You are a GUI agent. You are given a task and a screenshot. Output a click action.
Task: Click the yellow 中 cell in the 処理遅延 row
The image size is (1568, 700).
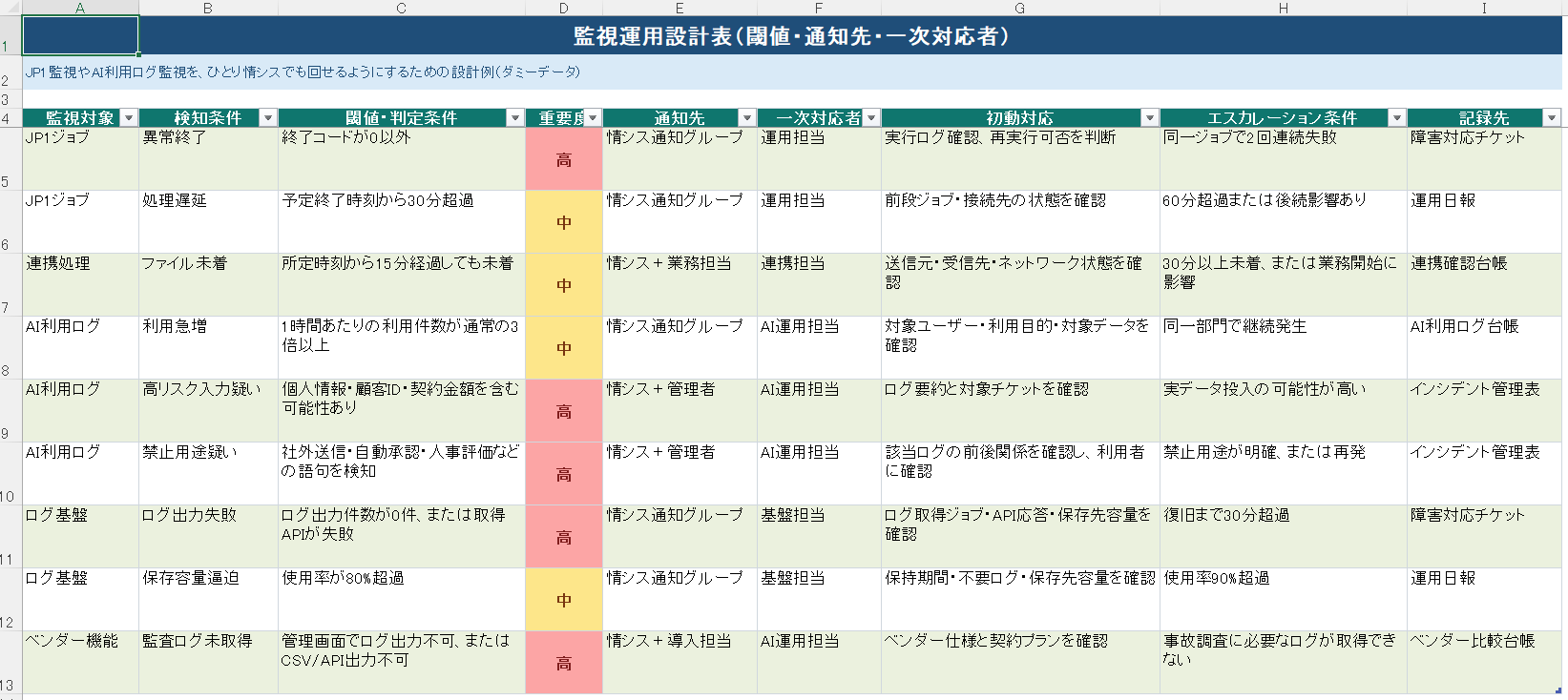tap(564, 222)
